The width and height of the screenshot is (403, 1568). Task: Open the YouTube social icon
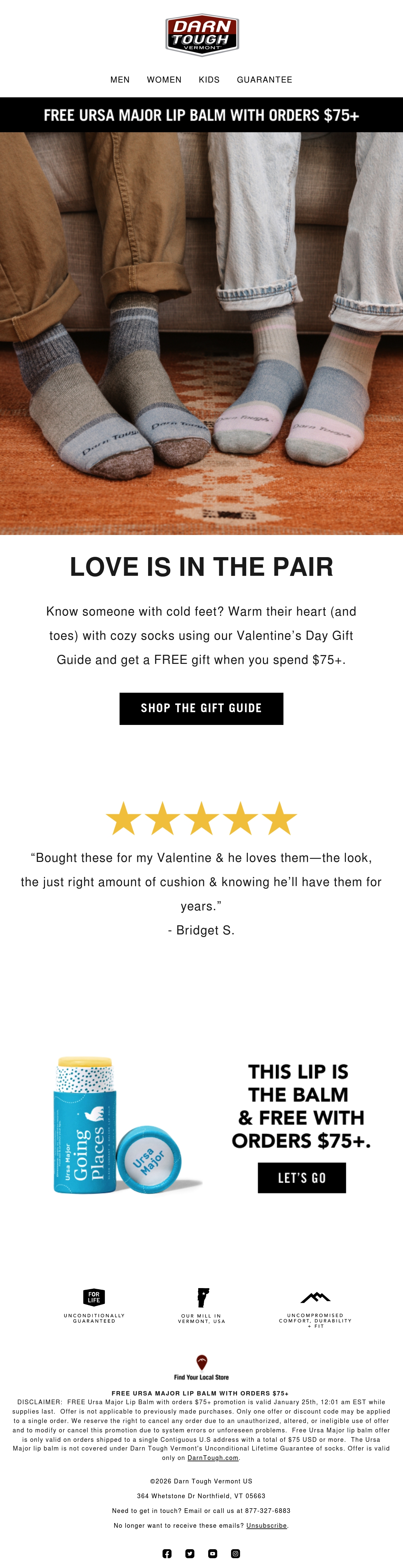(x=213, y=1553)
